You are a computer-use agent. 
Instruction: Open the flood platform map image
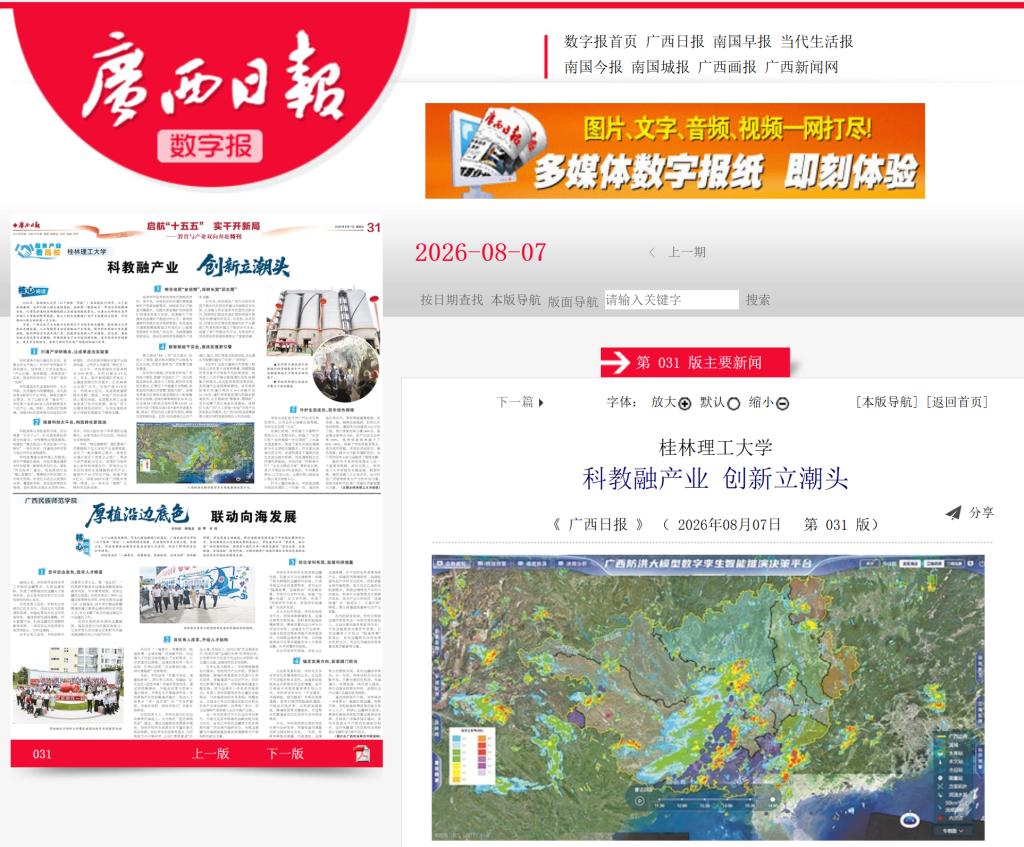(708, 697)
